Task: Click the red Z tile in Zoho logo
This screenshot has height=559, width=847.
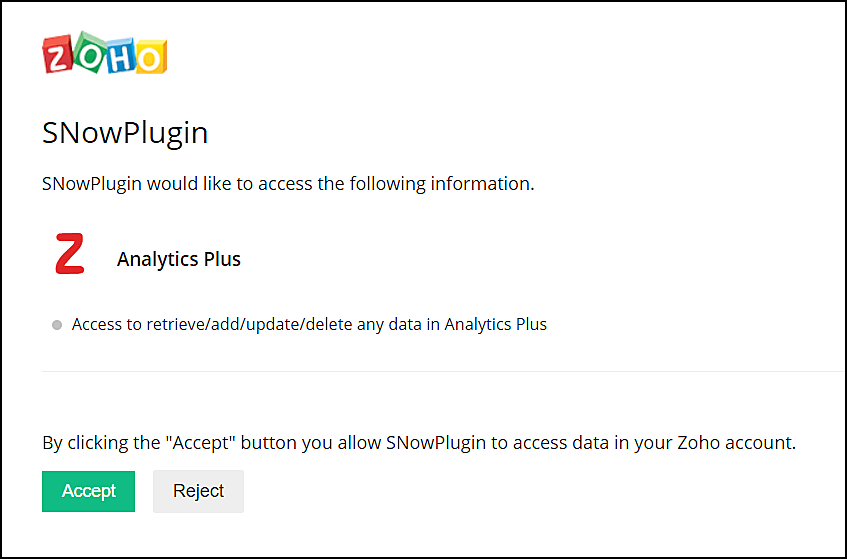Action: (x=58, y=57)
